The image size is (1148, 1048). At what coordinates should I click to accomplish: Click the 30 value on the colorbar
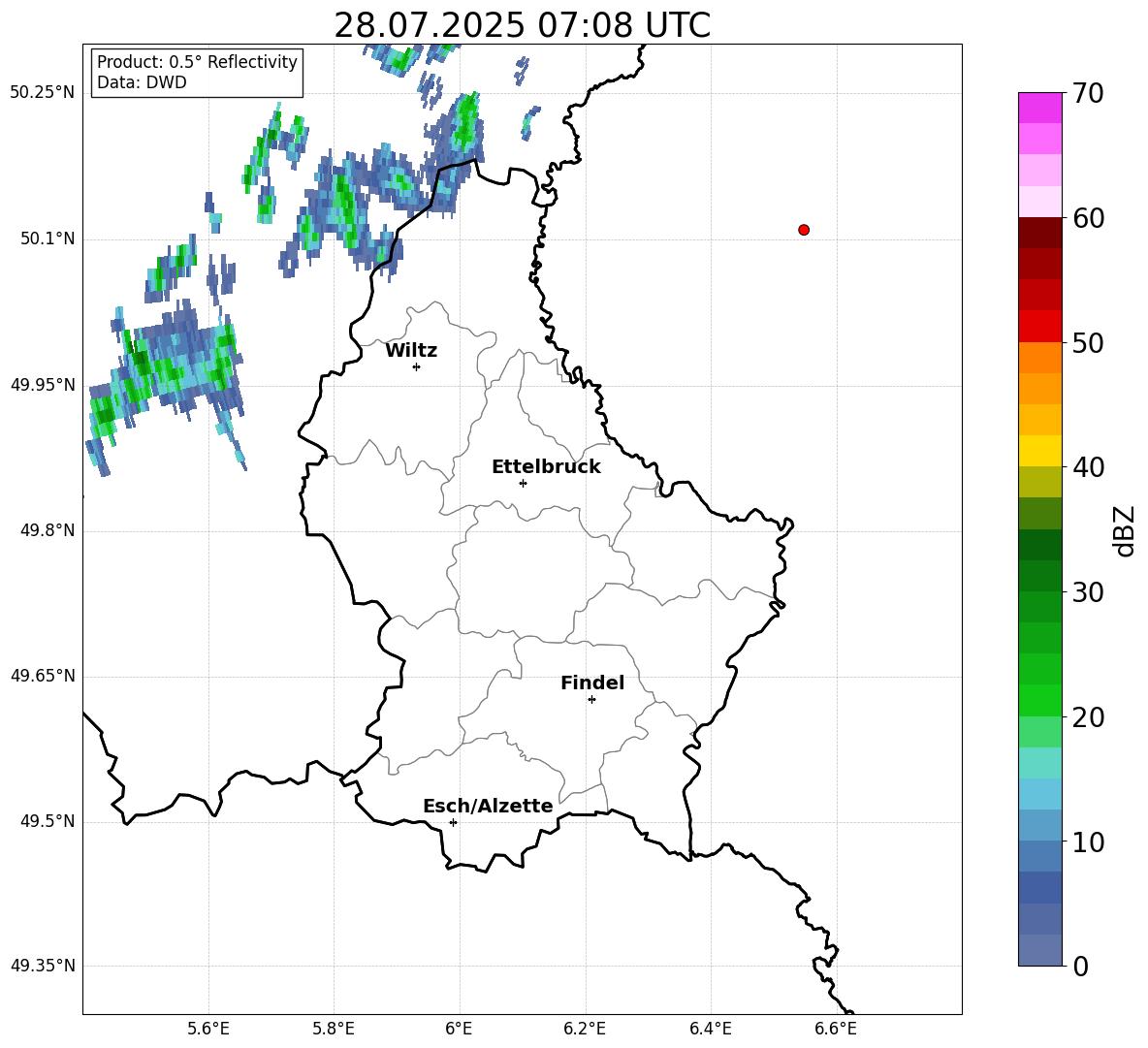click(1088, 592)
